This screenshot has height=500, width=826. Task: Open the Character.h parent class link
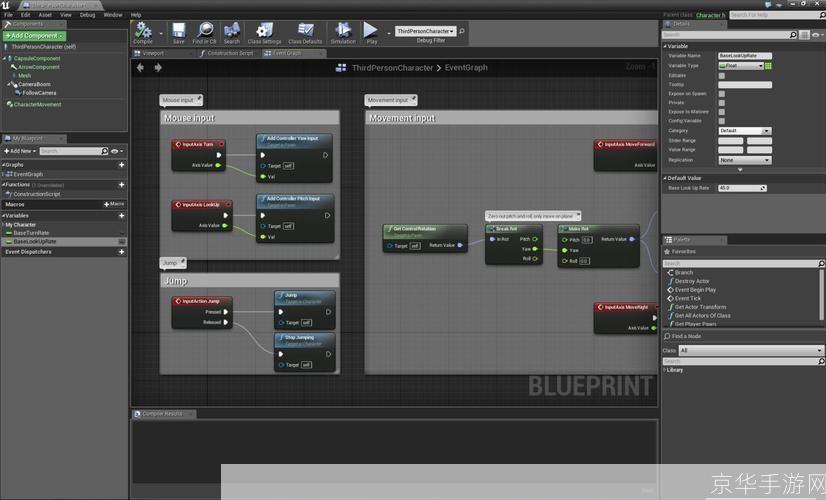[x=711, y=15]
